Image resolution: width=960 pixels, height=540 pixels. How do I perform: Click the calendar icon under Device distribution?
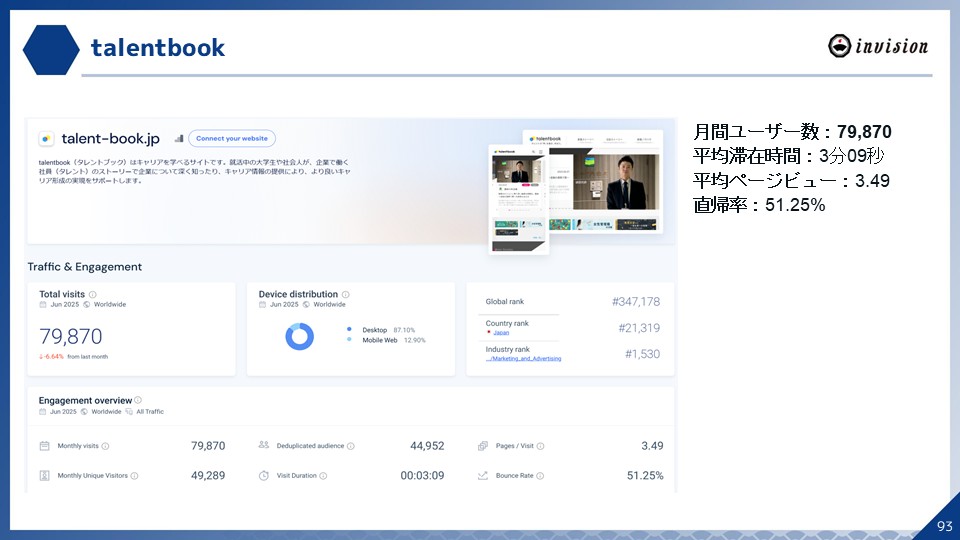(263, 304)
